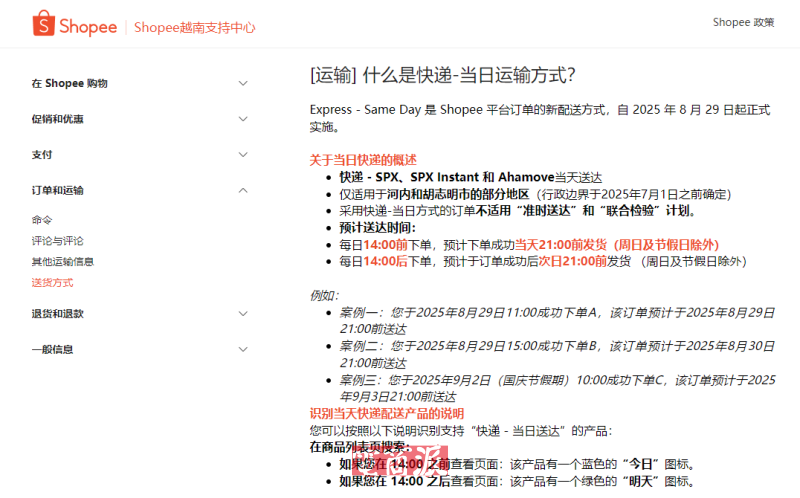Image resolution: width=800 pixels, height=498 pixels.
Task: Expand the 在 Shopee 购物 chevron arrow
Action: pos(243,83)
